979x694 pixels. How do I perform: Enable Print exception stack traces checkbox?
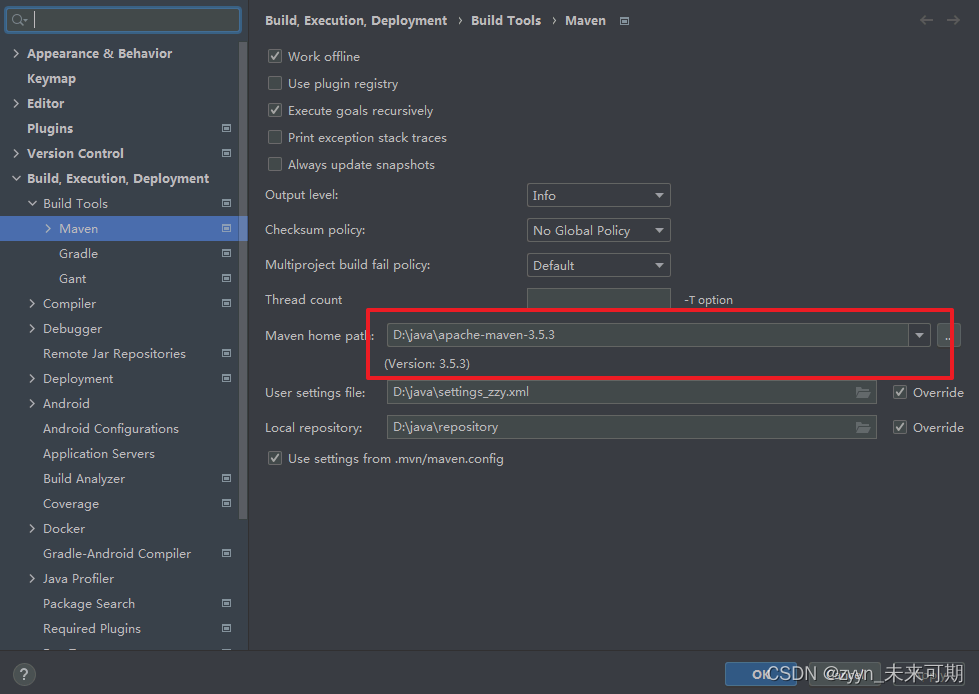point(275,137)
